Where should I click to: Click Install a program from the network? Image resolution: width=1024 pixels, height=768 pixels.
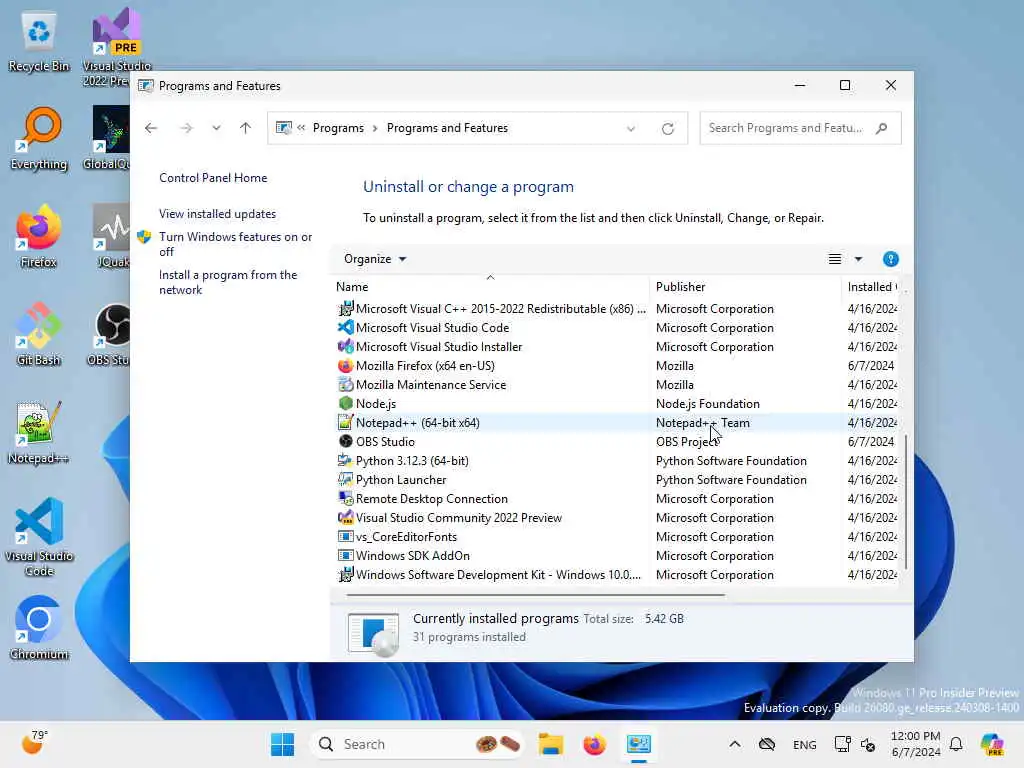[x=228, y=282]
